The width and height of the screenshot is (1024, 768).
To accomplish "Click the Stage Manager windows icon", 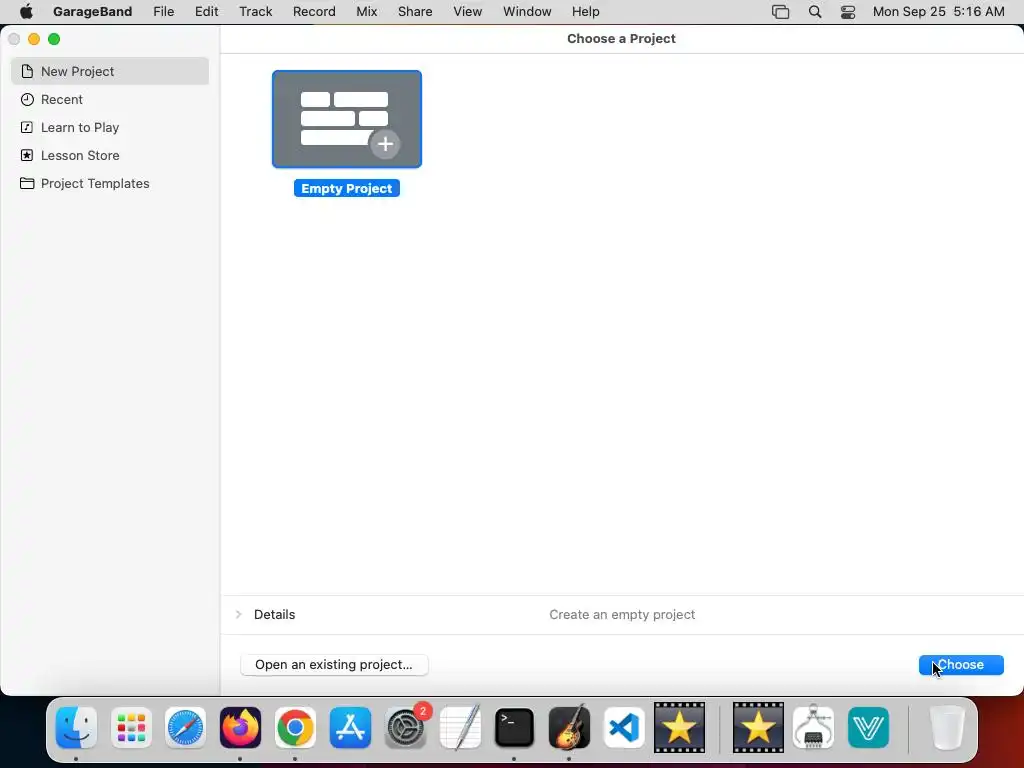I will tap(780, 12).
